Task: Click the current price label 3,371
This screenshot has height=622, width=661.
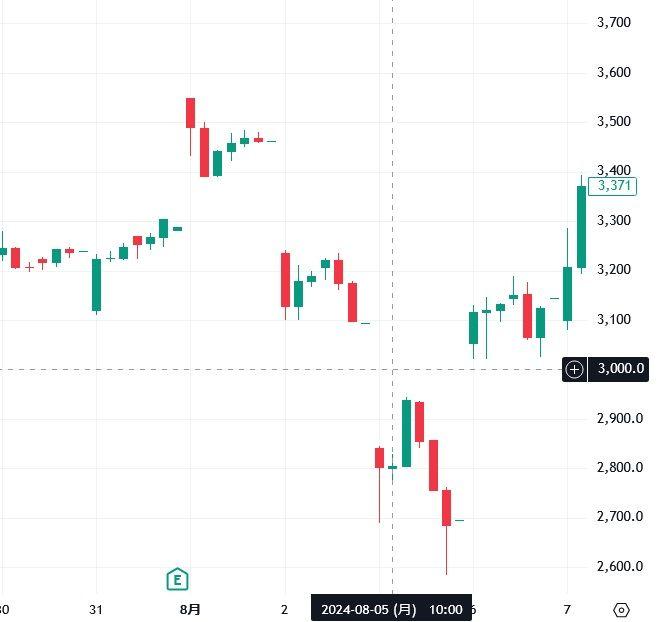Action: point(612,185)
